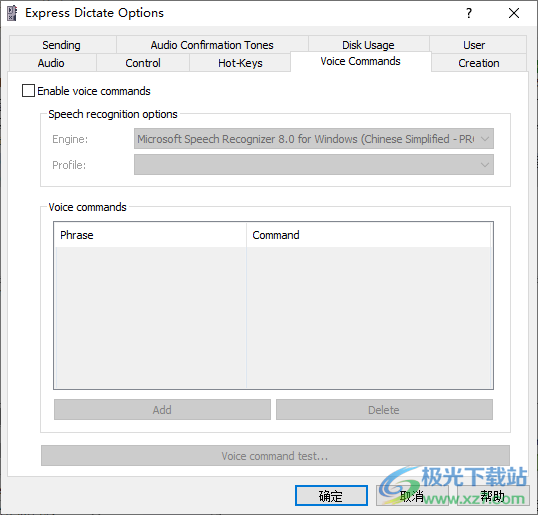Confirm with the 确定 button

click(x=331, y=495)
